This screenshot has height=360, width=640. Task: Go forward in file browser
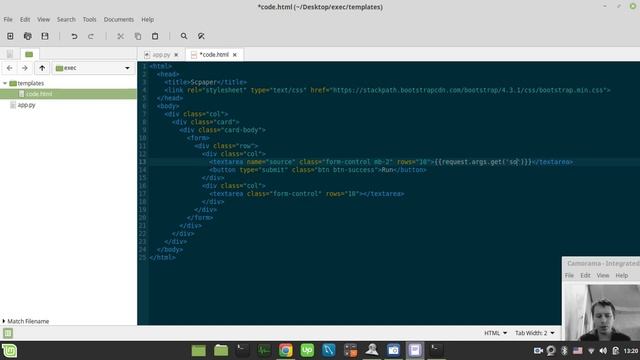25,68
